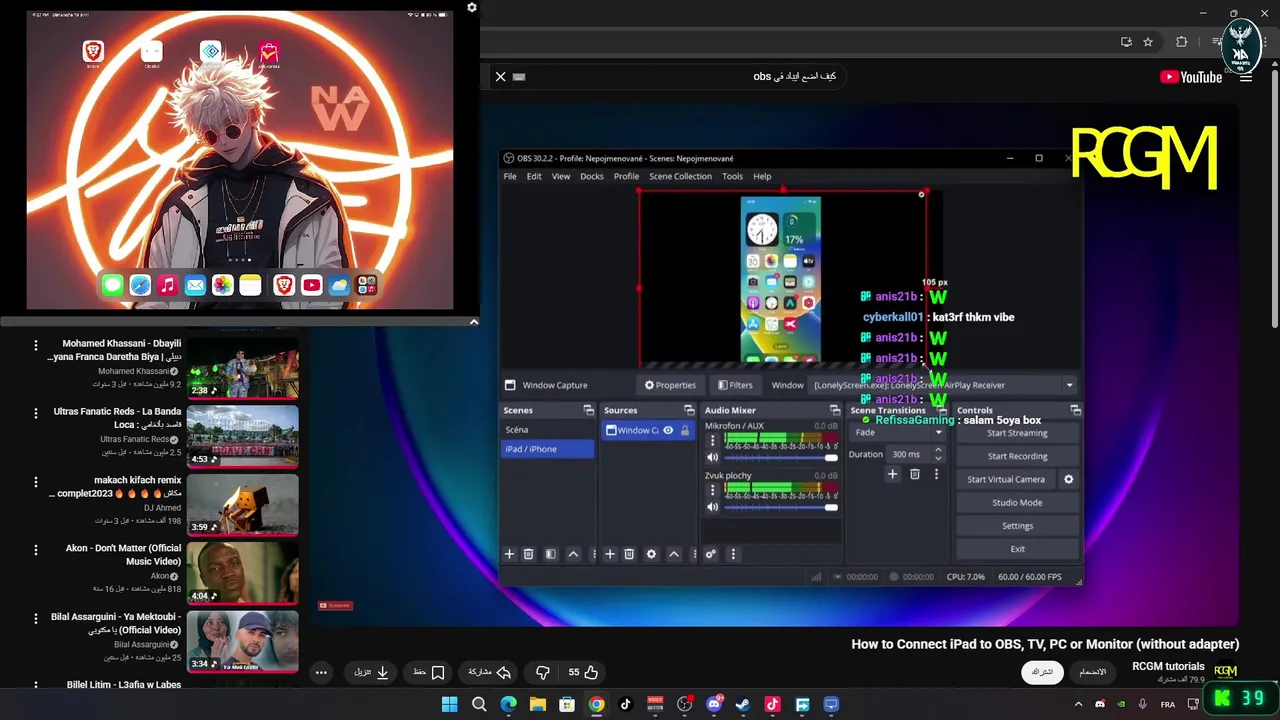This screenshot has height=720, width=1280.
Task: Open the YouTube hamburger guide menu
Action: (x=1246, y=77)
